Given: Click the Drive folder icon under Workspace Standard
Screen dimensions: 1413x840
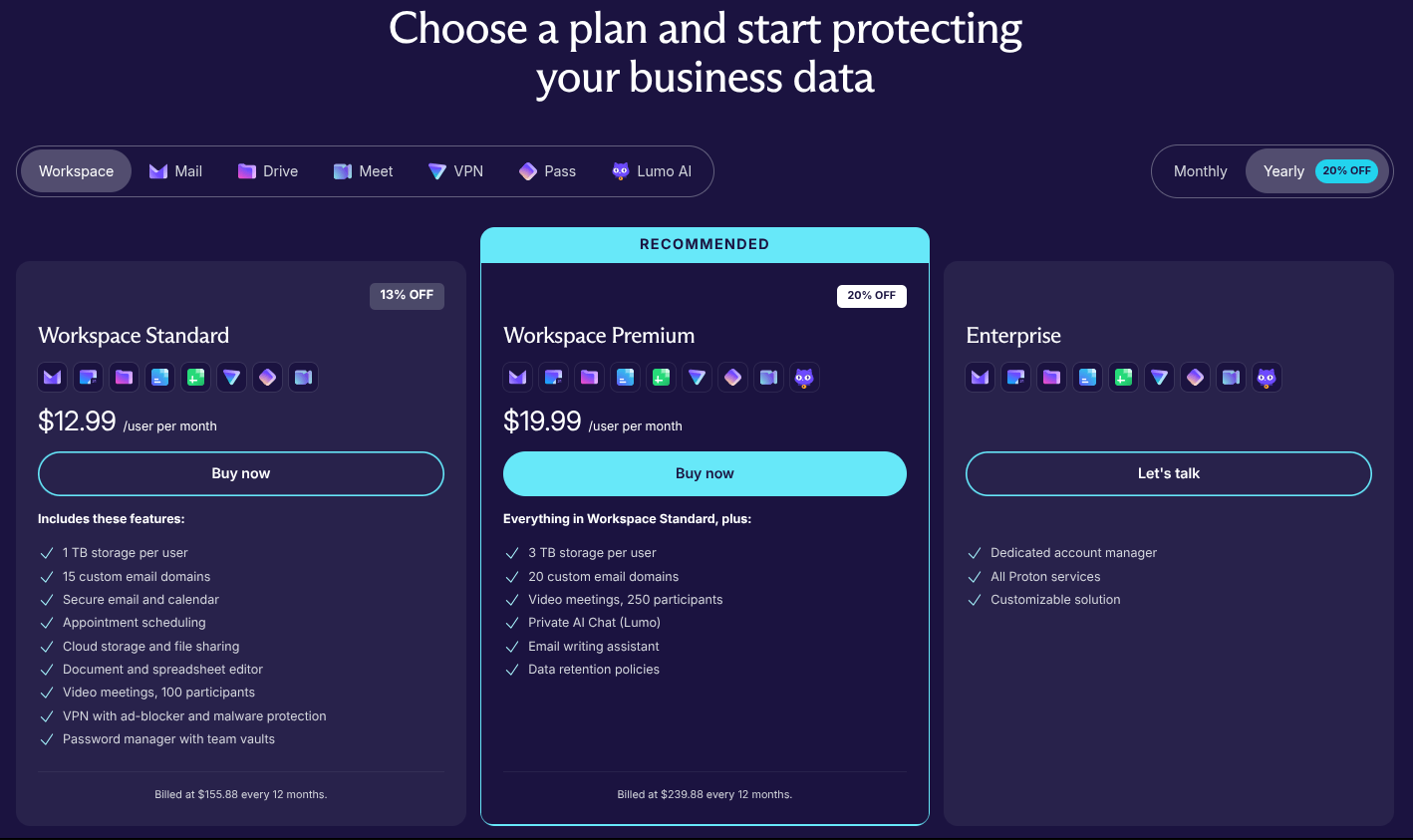Looking at the screenshot, I should pos(124,377).
